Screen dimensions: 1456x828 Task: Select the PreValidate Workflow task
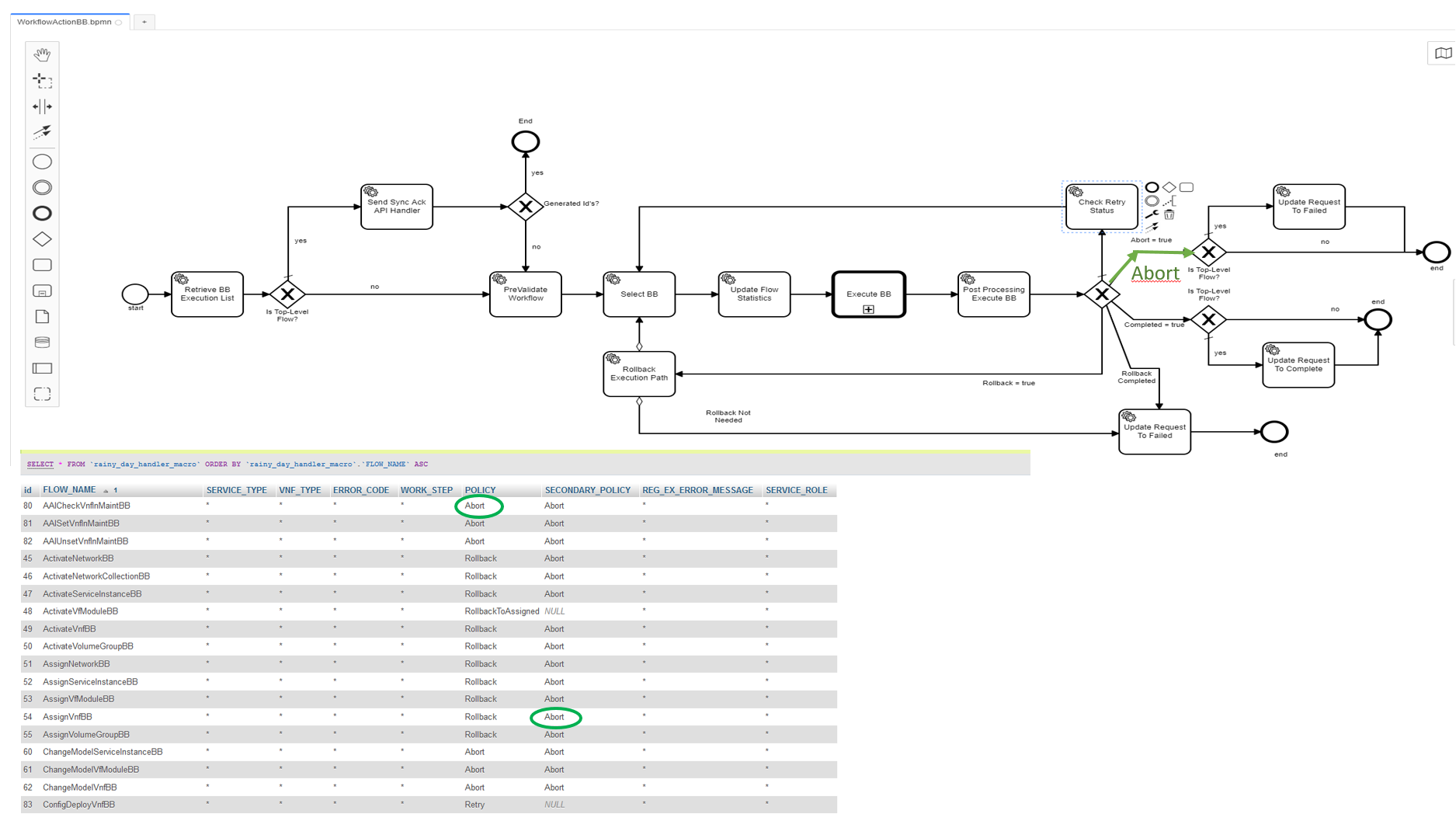tap(526, 294)
